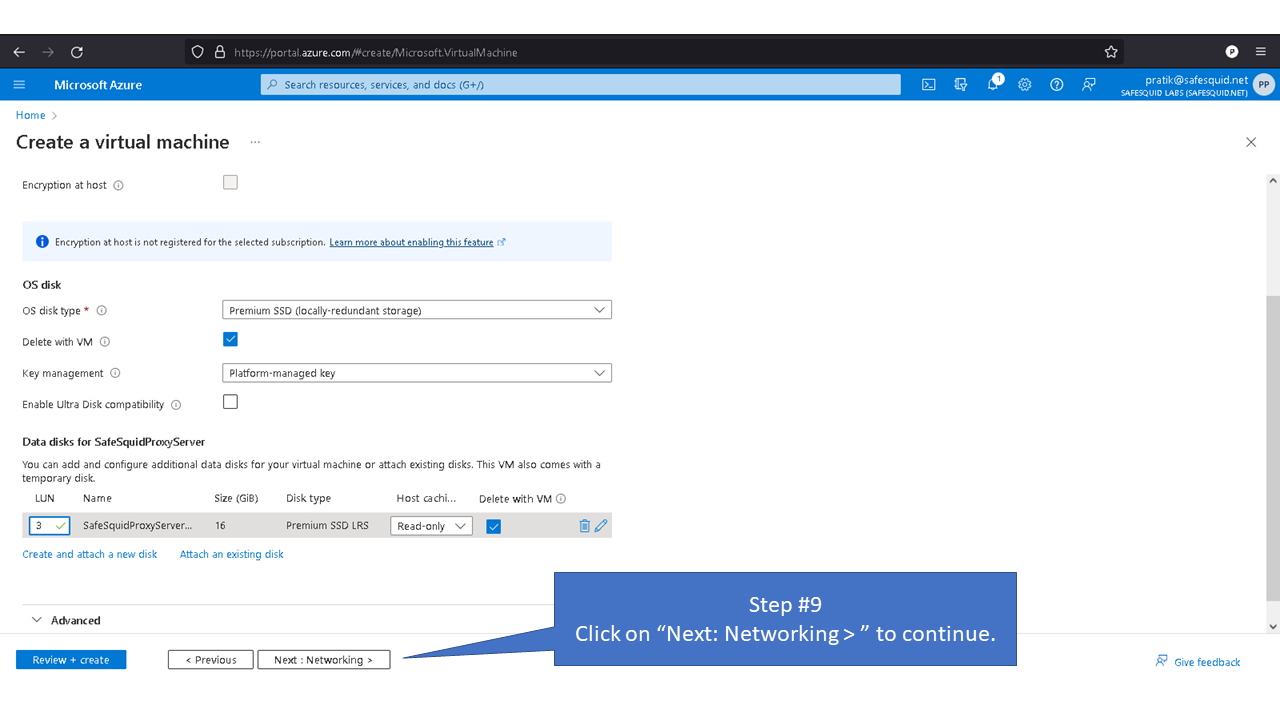Click the browser address bar URL

point(376,52)
